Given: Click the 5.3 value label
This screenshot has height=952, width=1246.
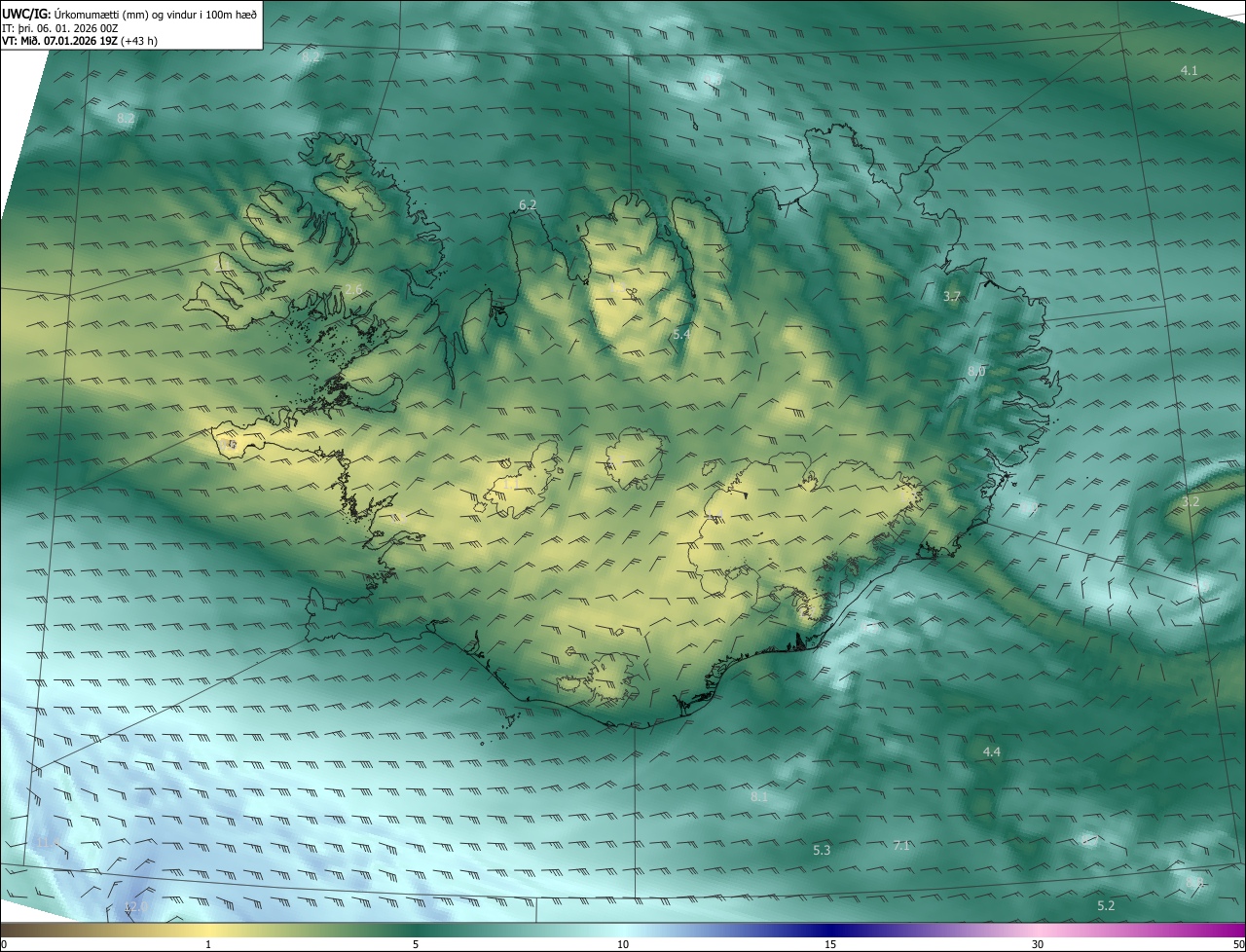Looking at the screenshot, I should pos(822,851).
